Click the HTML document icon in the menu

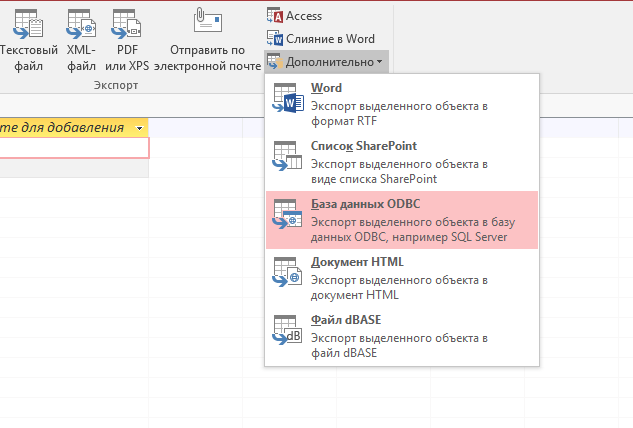[x=287, y=271]
